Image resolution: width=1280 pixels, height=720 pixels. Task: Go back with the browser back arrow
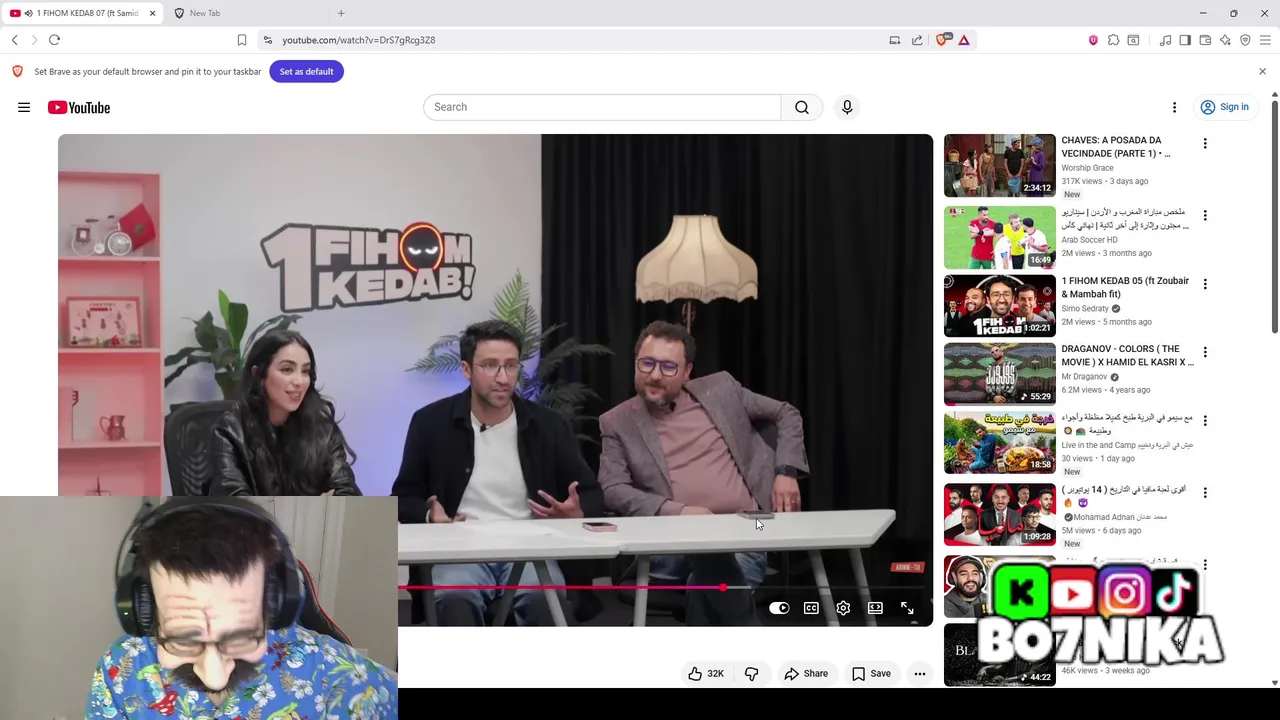coord(15,40)
